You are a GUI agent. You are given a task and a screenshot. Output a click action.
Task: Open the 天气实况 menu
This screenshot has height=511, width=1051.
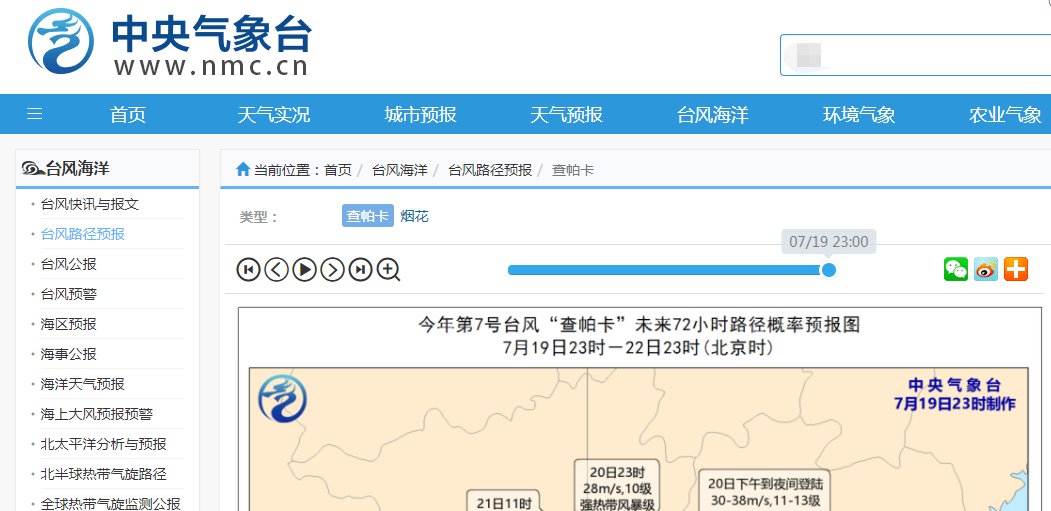coord(273,114)
